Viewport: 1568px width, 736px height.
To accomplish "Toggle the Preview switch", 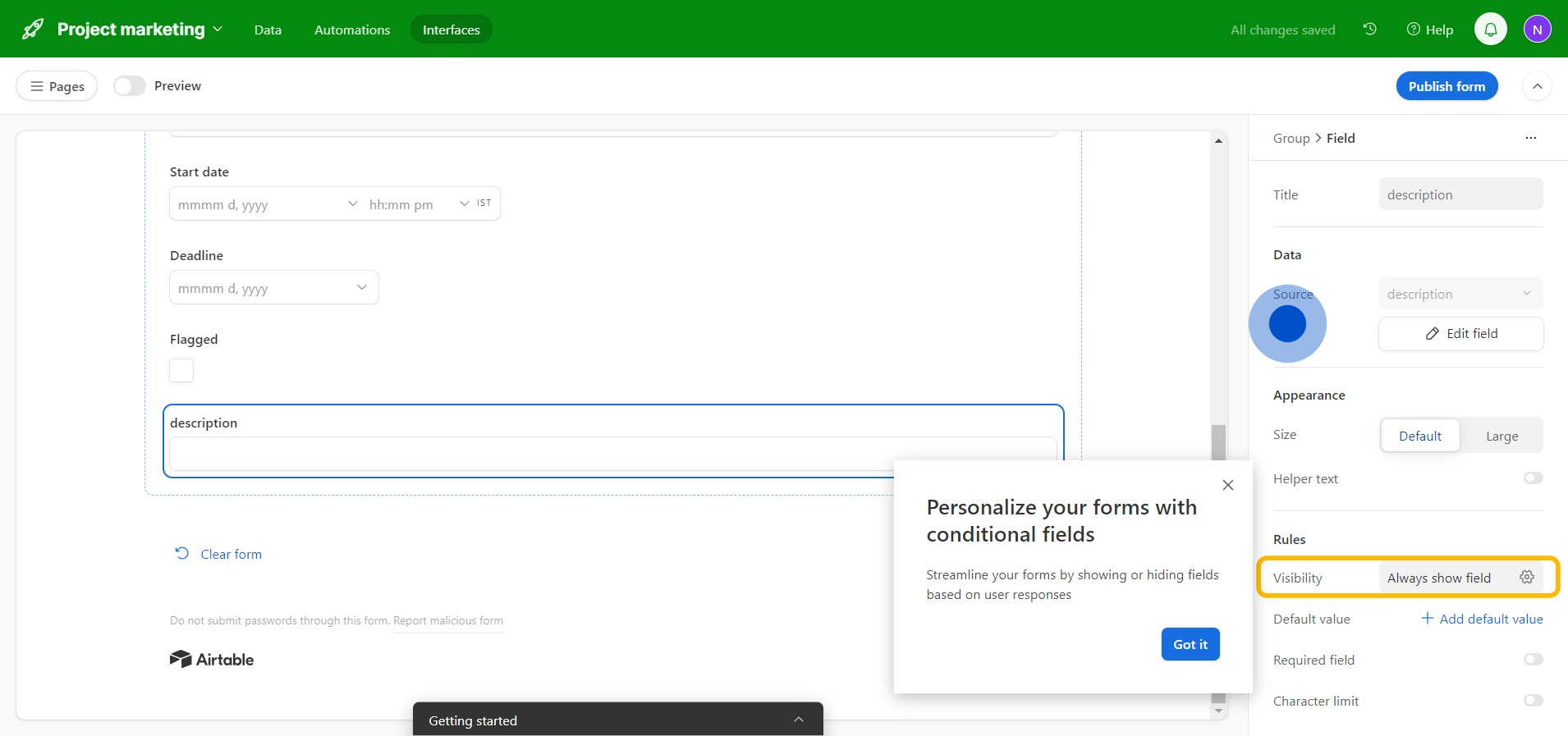I will tap(130, 86).
